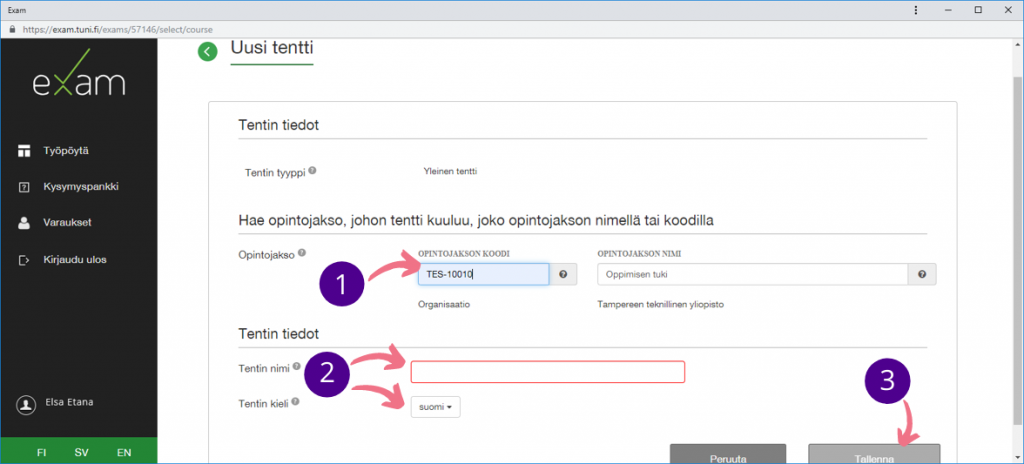1024x464 pixels.
Task: Switch interface language to EN
Action: [123, 452]
